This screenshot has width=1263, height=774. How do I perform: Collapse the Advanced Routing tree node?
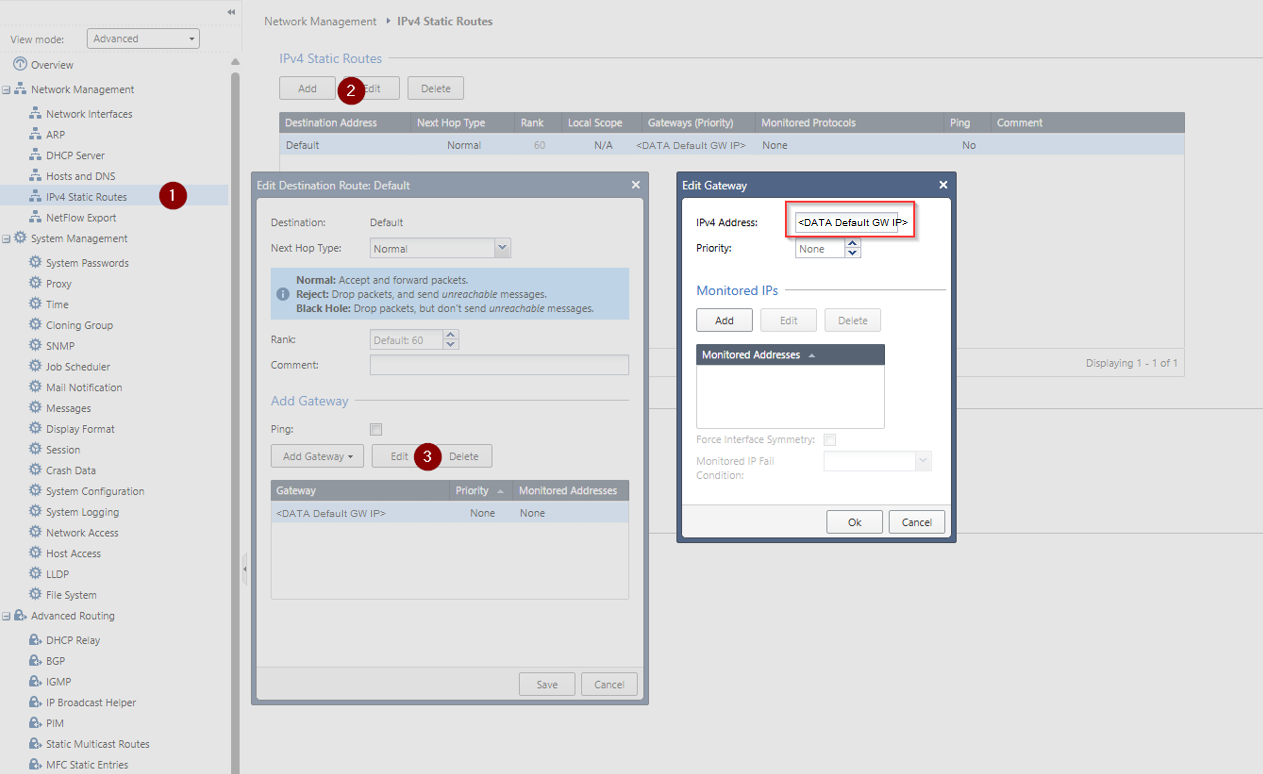[x=6, y=617]
